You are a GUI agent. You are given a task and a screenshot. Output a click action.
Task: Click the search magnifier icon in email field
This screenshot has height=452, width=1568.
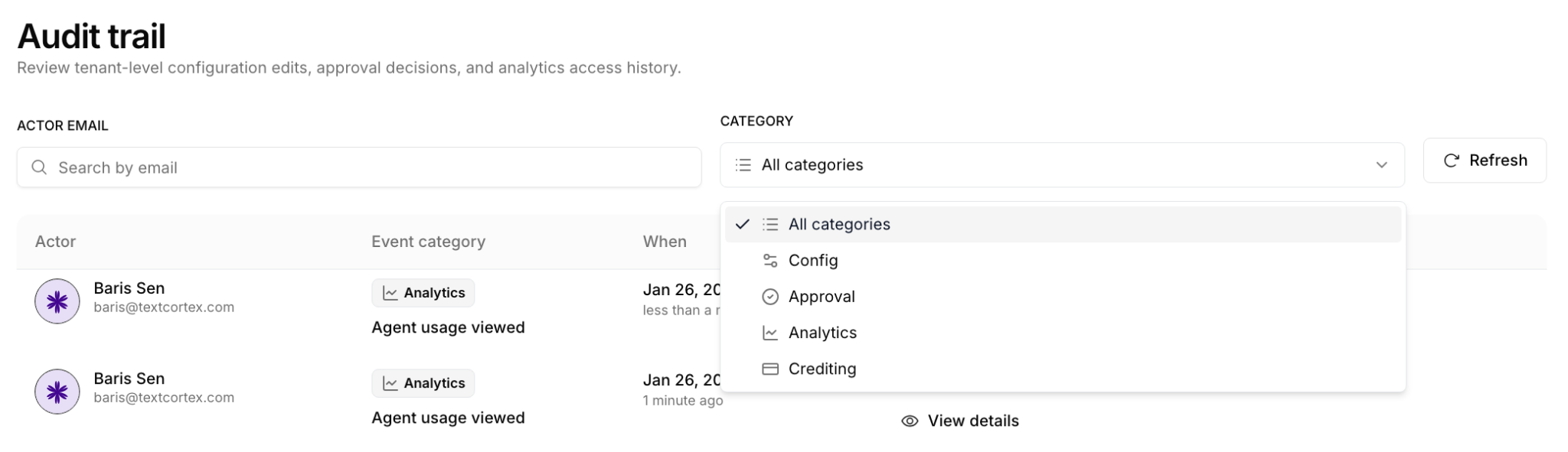(x=39, y=167)
